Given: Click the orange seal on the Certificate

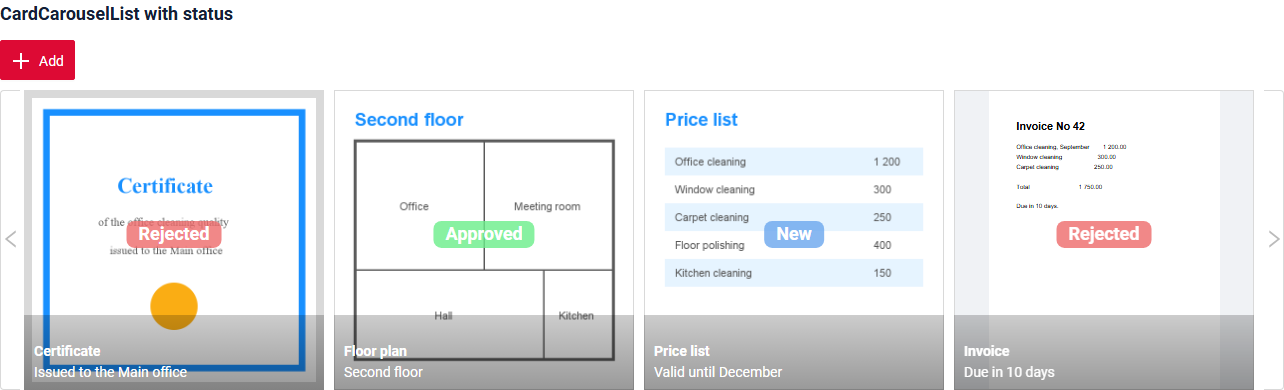Looking at the screenshot, I should coord(174,306).
